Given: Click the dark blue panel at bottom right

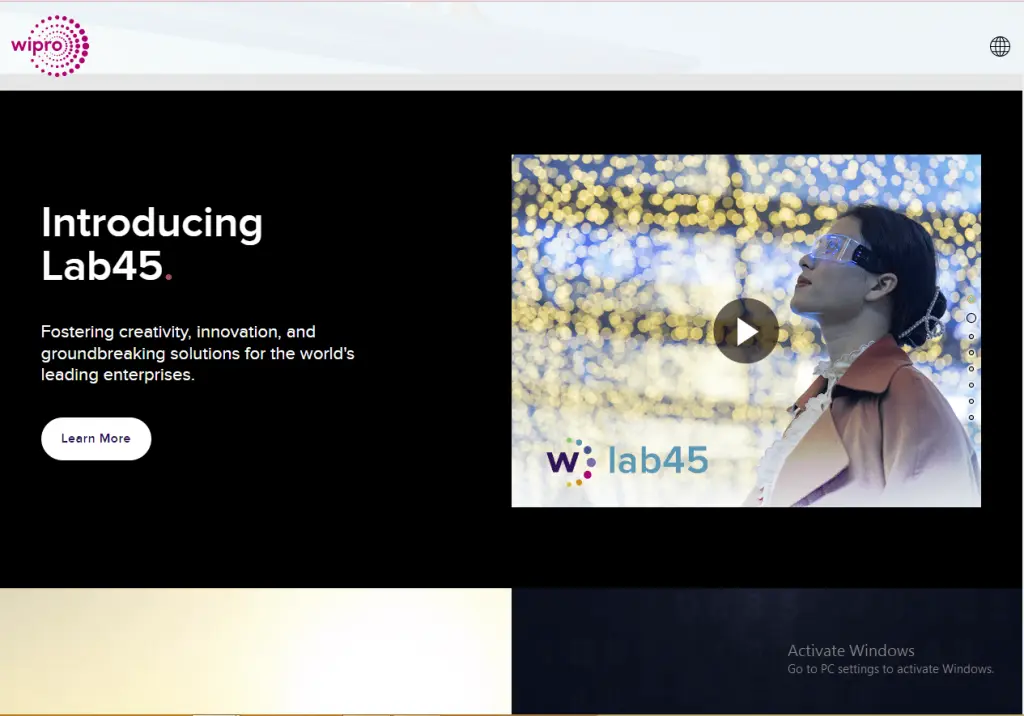Looking at the screenshot, I should point(650,650).
